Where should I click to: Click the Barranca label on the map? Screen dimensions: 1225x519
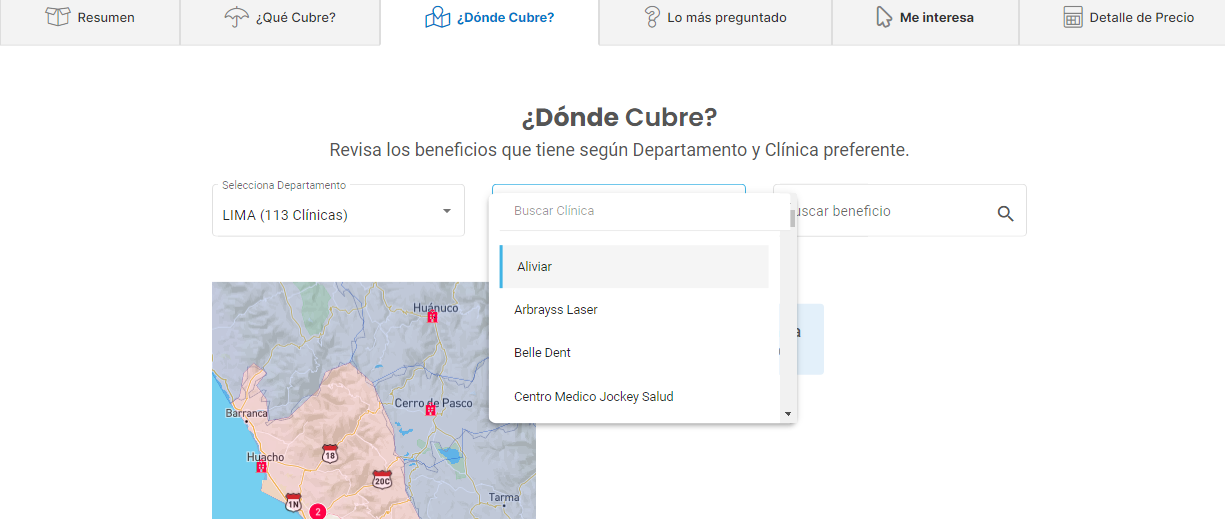247,413
